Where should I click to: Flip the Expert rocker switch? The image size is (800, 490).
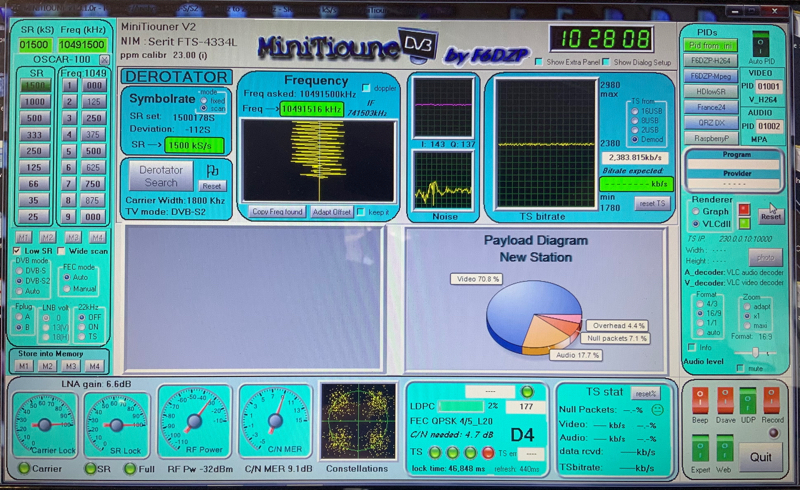[x=700, y=449]
